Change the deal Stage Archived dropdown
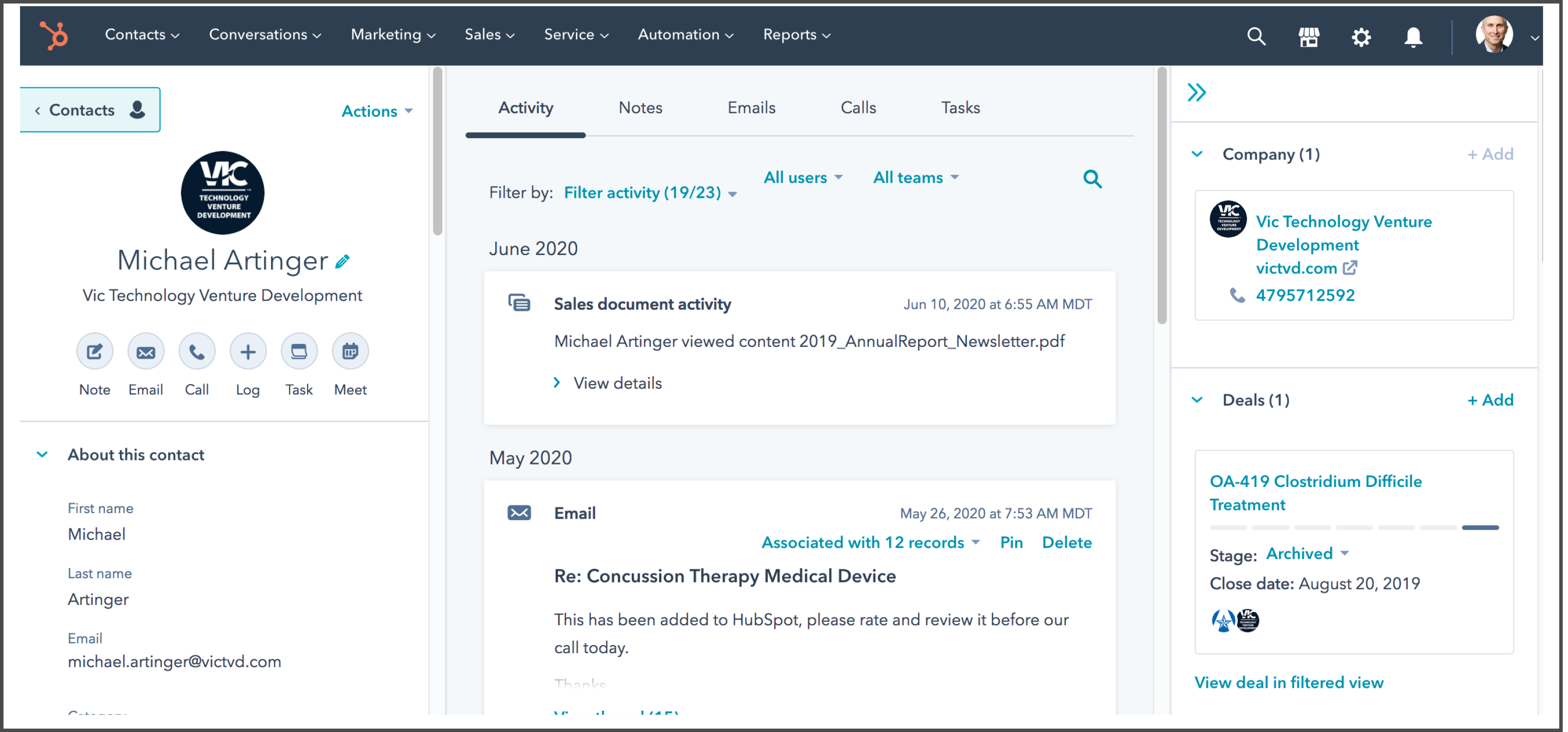The height and width of the screenshot is (732, 1568). point(1308,554)
